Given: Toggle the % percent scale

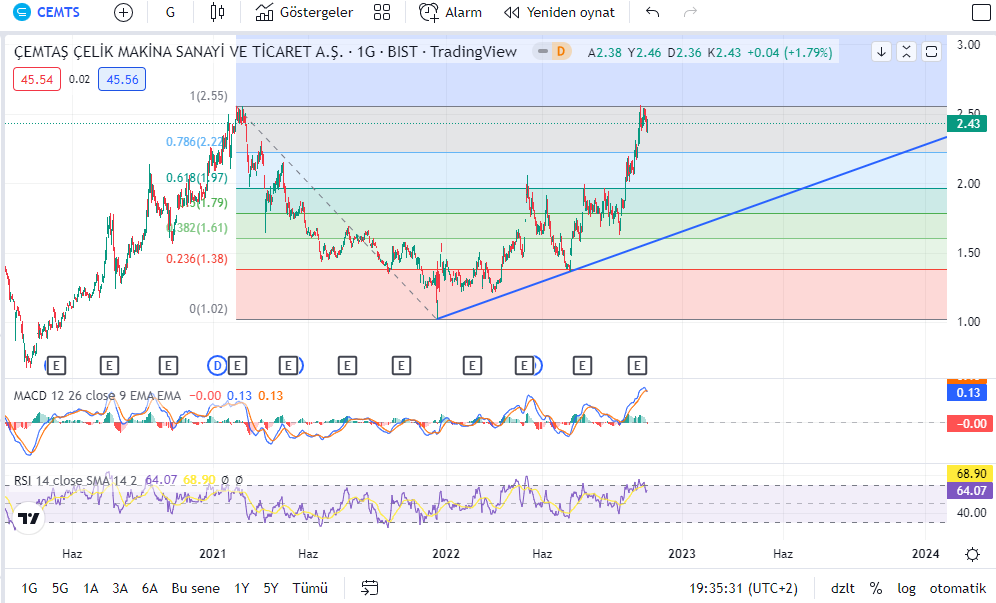Looking at the screenshot, I should [876, 588].
